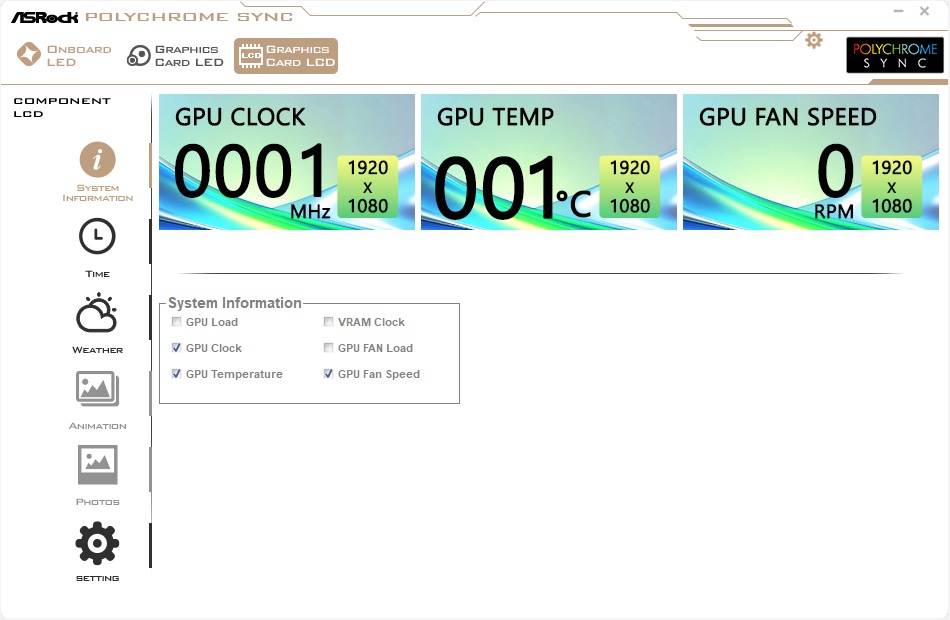The width and height of the screenshot is (950, 620).
Task: Click the GPU FAN SPEED preview panel
Action: click(811, 162)
